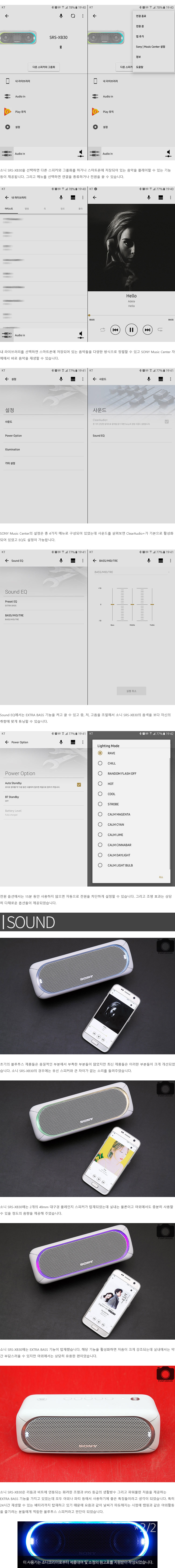Open Power Option in the 설정 list
175x1568 pixels.
pyautogui.click(x=43, y=436)
